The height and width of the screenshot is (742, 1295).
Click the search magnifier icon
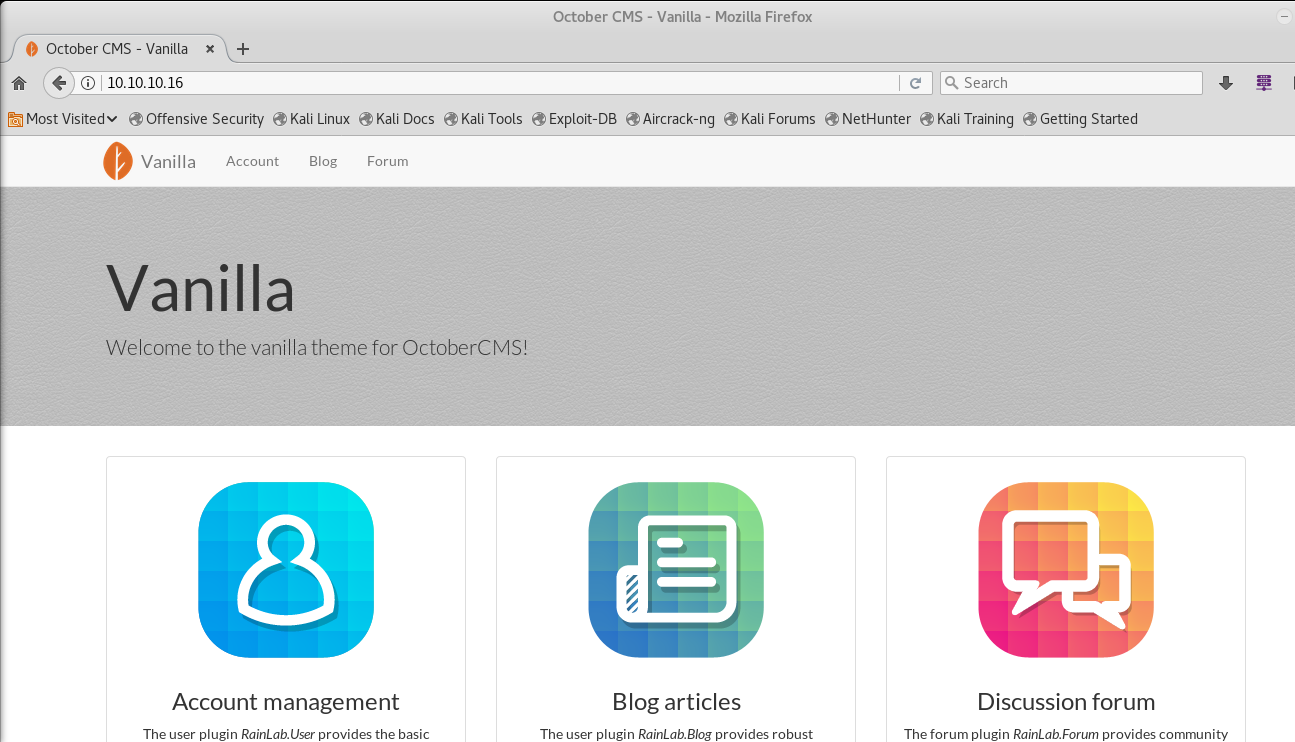pyautogui.click(x=952, y=83)
